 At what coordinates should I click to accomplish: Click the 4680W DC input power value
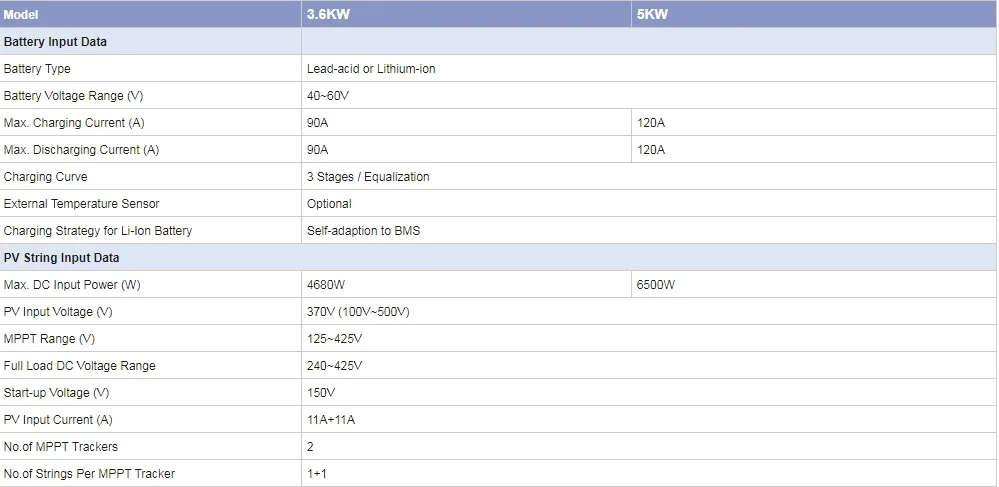pos(326,285)
